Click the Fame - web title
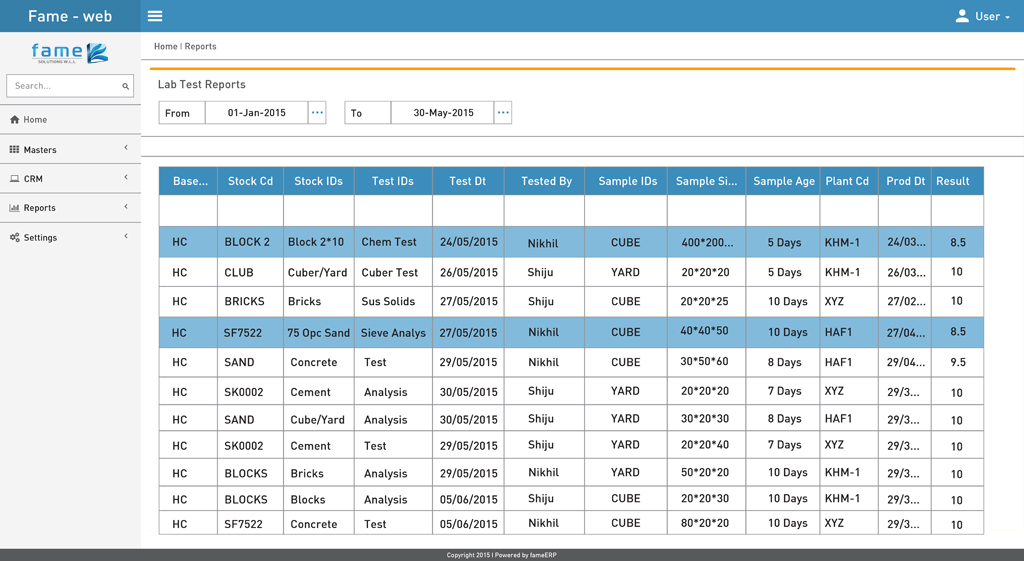The width and height of the screenshot is (1024, 561). tap(70, 16)
